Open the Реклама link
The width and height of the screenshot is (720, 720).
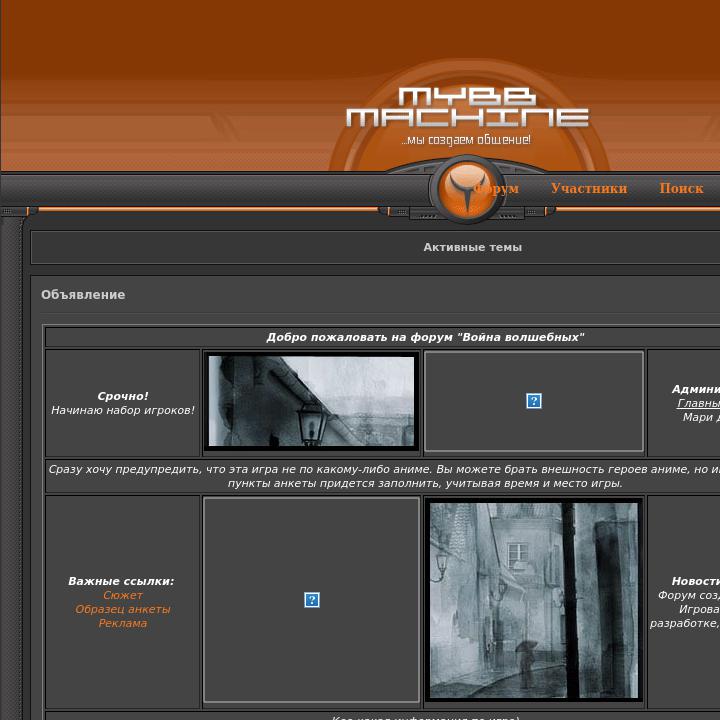pos(123,623)
